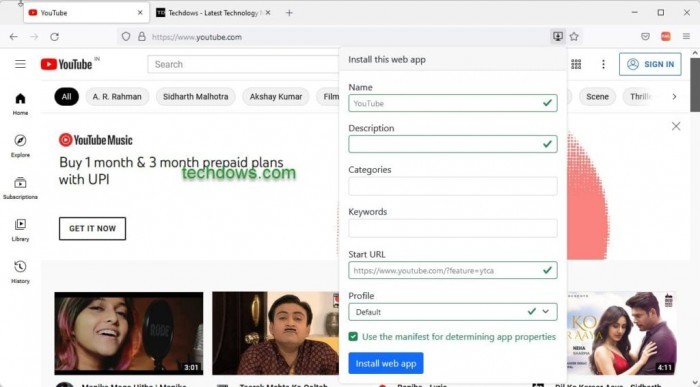Image resolution: width=700 pixels, height=387 pixels.
Task: Click the Name input field
Action: click(x=453, y=103)
